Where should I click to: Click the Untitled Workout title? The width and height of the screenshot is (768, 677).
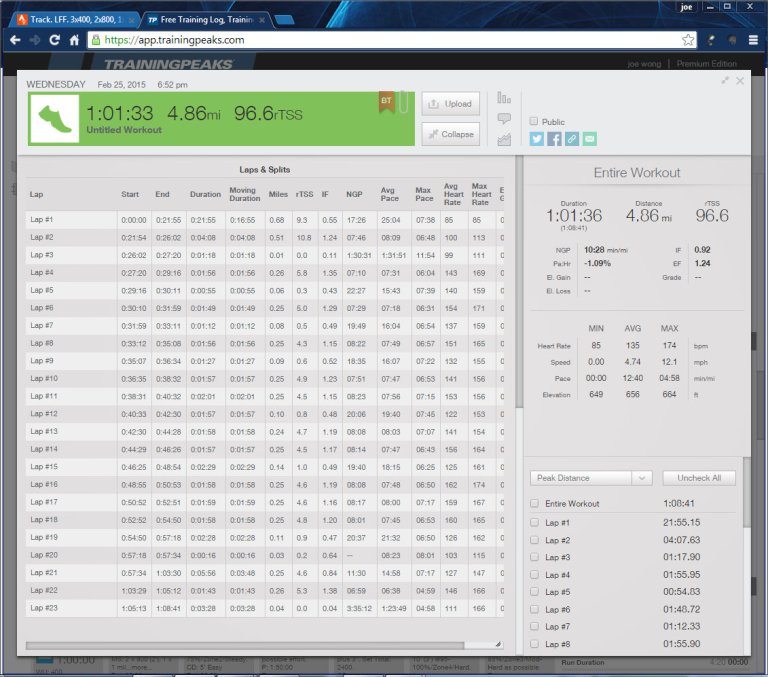coord(124,130)
